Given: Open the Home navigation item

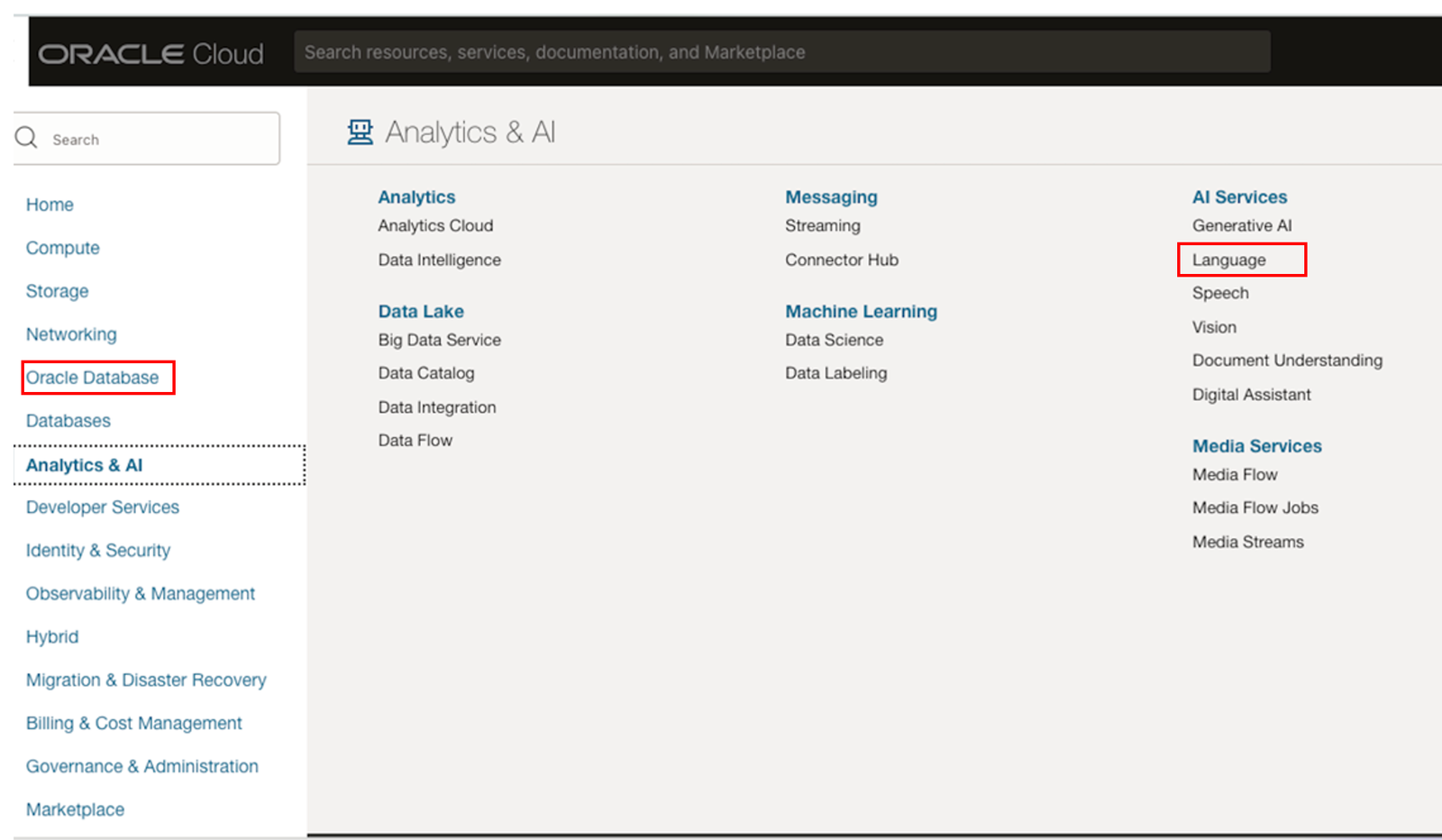Looking at the screenshot, I should pyautogui.click(x=50, y=205).
